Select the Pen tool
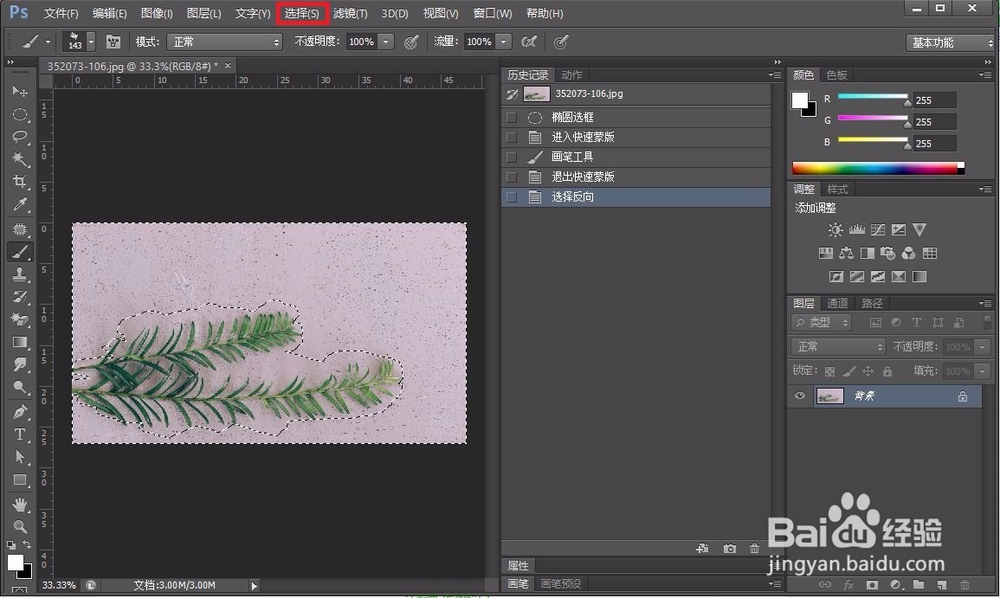This screenshot has width=1000, height=598. coord(20,411)
